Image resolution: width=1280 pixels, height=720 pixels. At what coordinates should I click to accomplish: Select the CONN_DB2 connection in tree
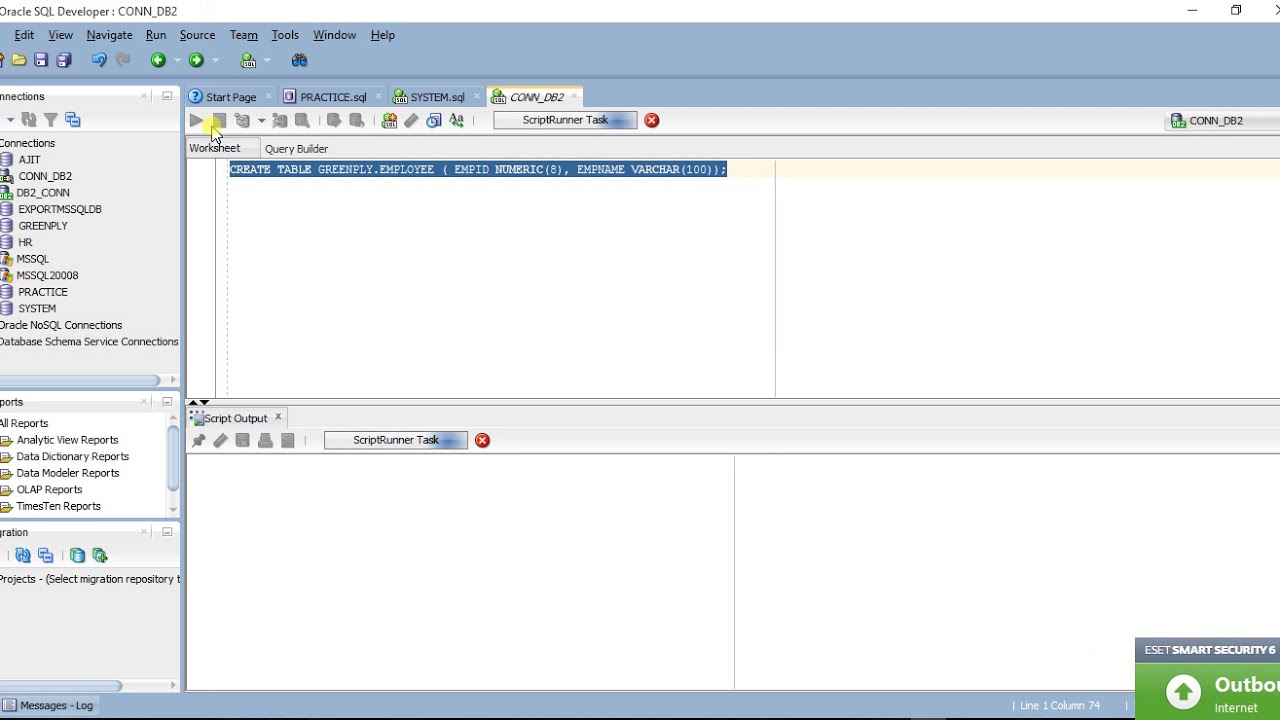click(44, 176)
